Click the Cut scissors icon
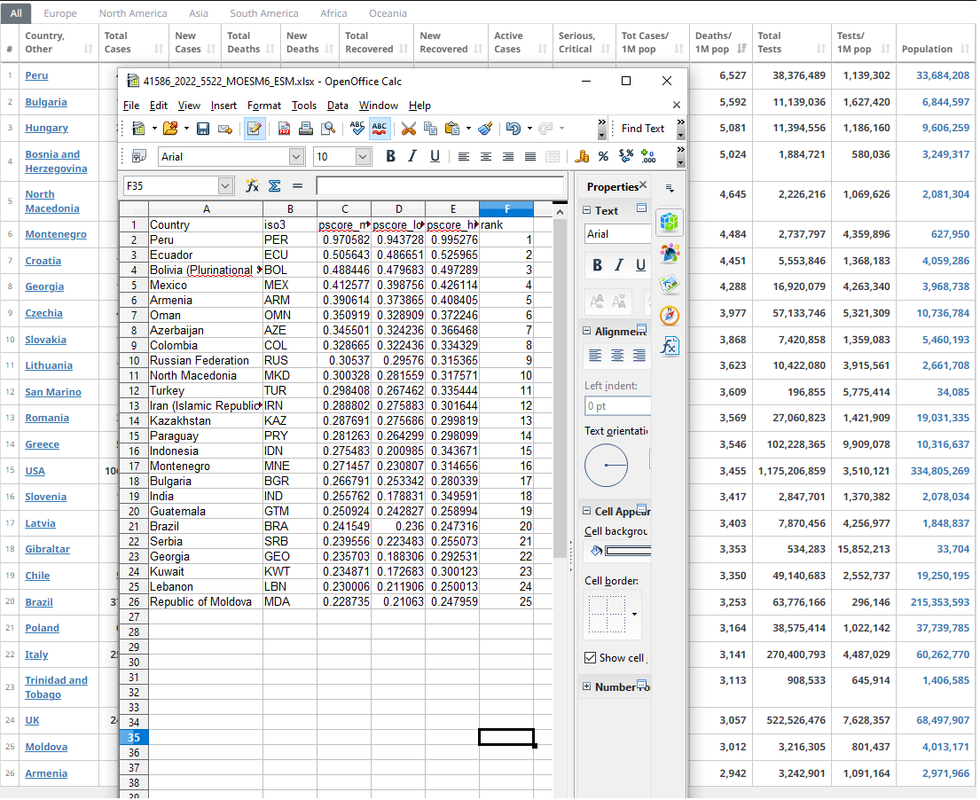 409,129
